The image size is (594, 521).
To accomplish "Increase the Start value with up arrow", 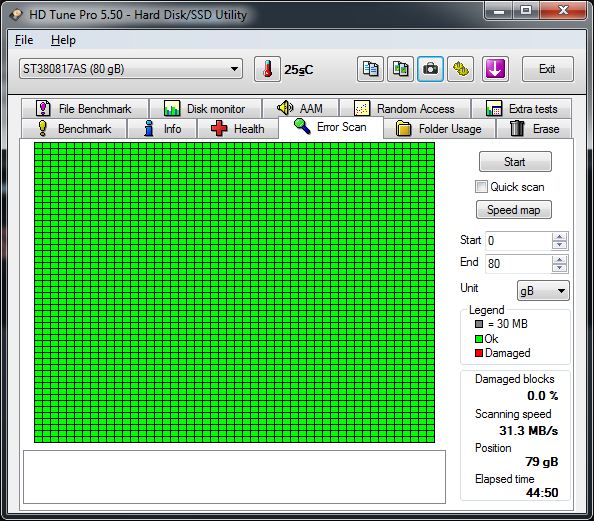I will coord(559,237).
